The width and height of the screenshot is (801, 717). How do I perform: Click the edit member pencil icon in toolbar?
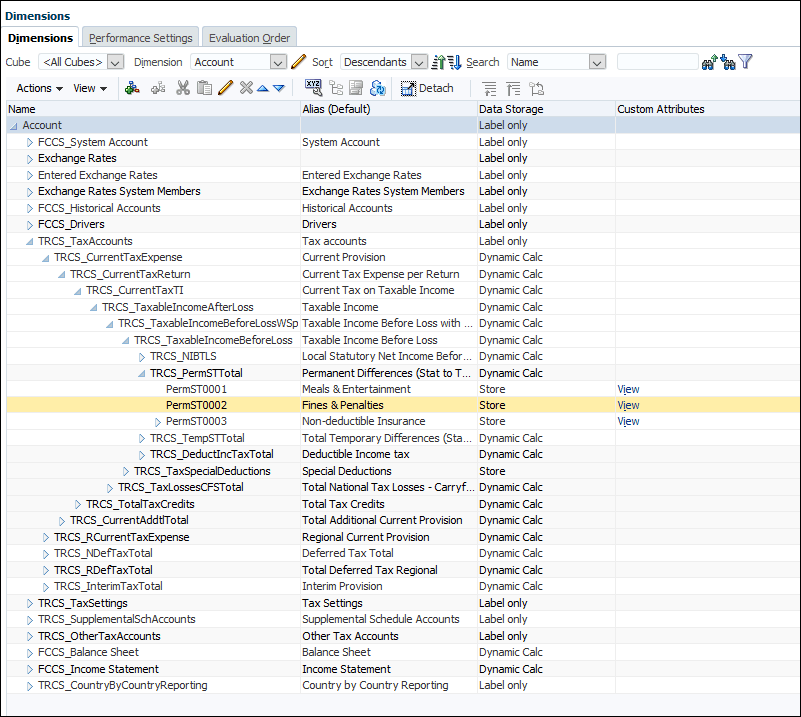pos(225,88)
